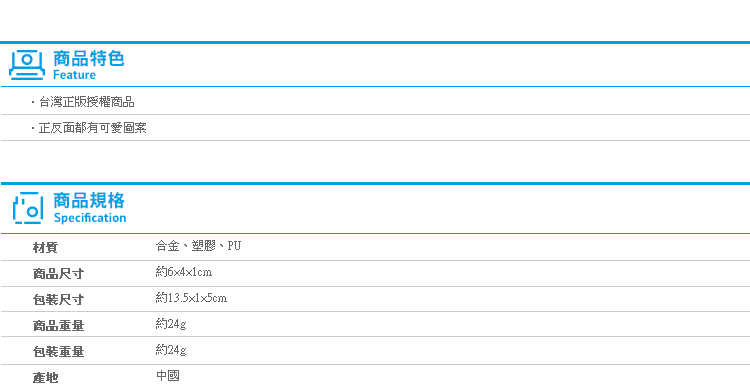Click the Feature subtitle text
The image size is (750, 389).
tap(74, 75)
